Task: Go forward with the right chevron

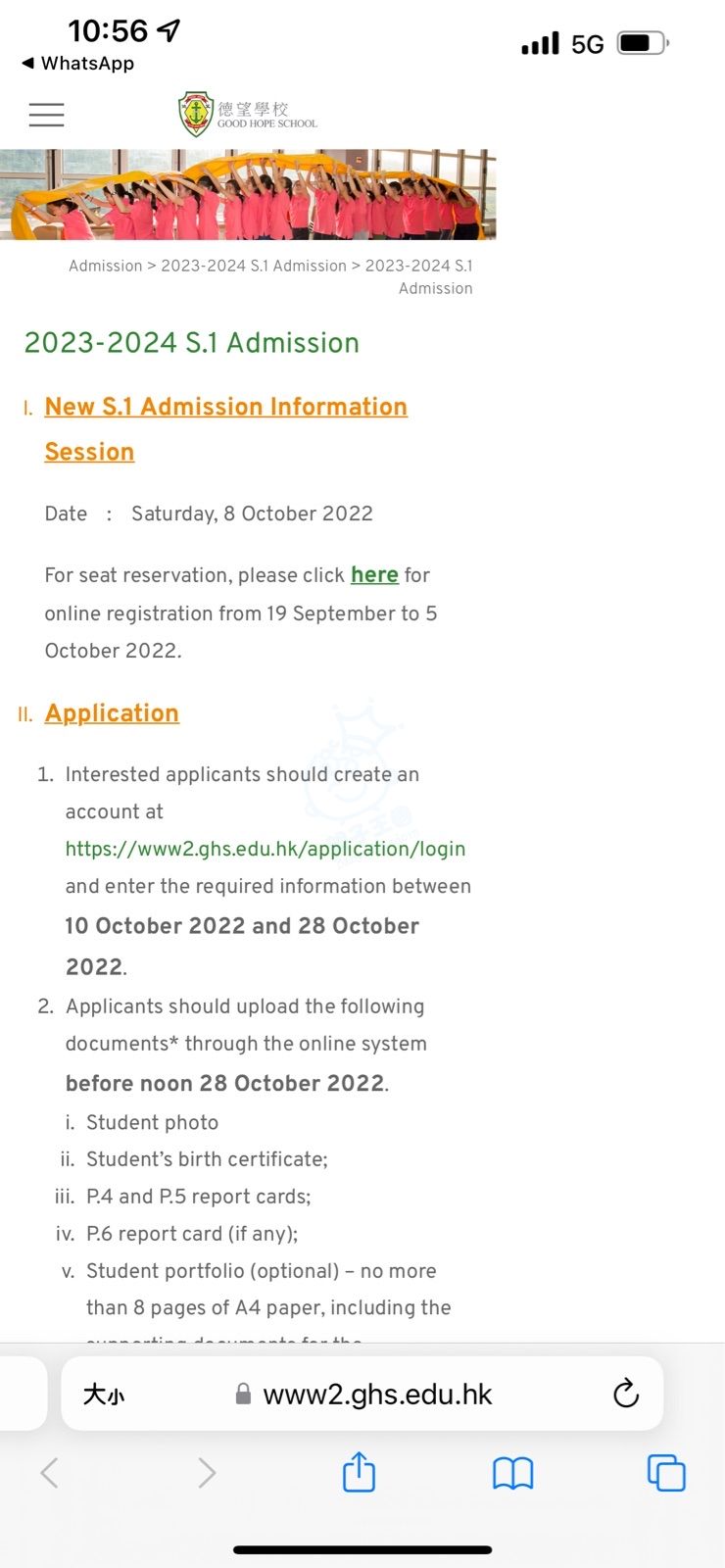Action: pyautogui.click(x=206, y=1473)
